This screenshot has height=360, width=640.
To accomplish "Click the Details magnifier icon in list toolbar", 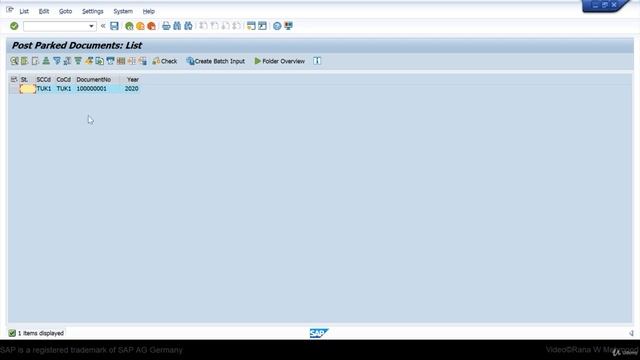I will (x=14, y=61).
